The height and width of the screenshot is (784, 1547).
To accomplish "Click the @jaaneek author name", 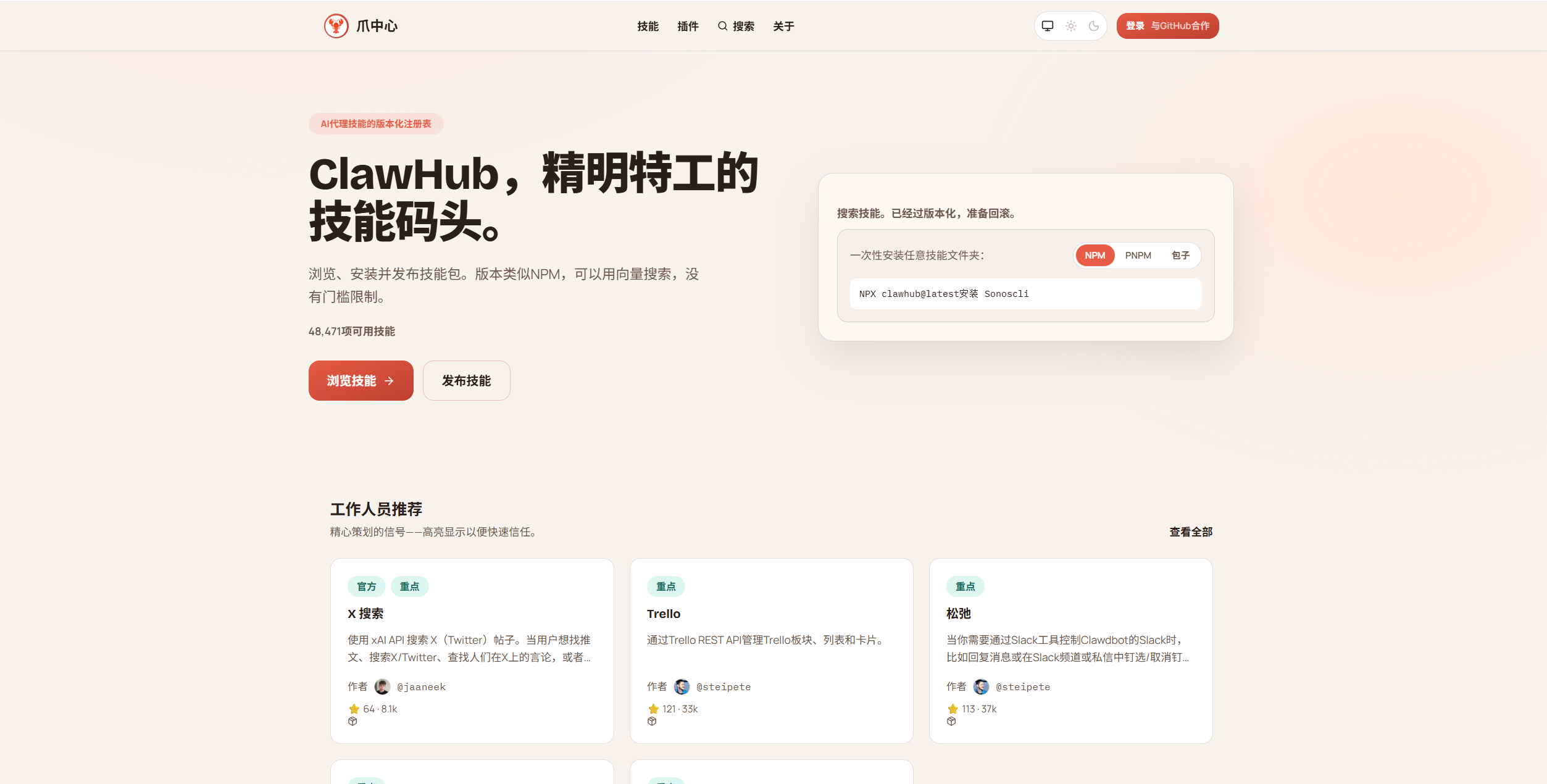I will point(421,687).
